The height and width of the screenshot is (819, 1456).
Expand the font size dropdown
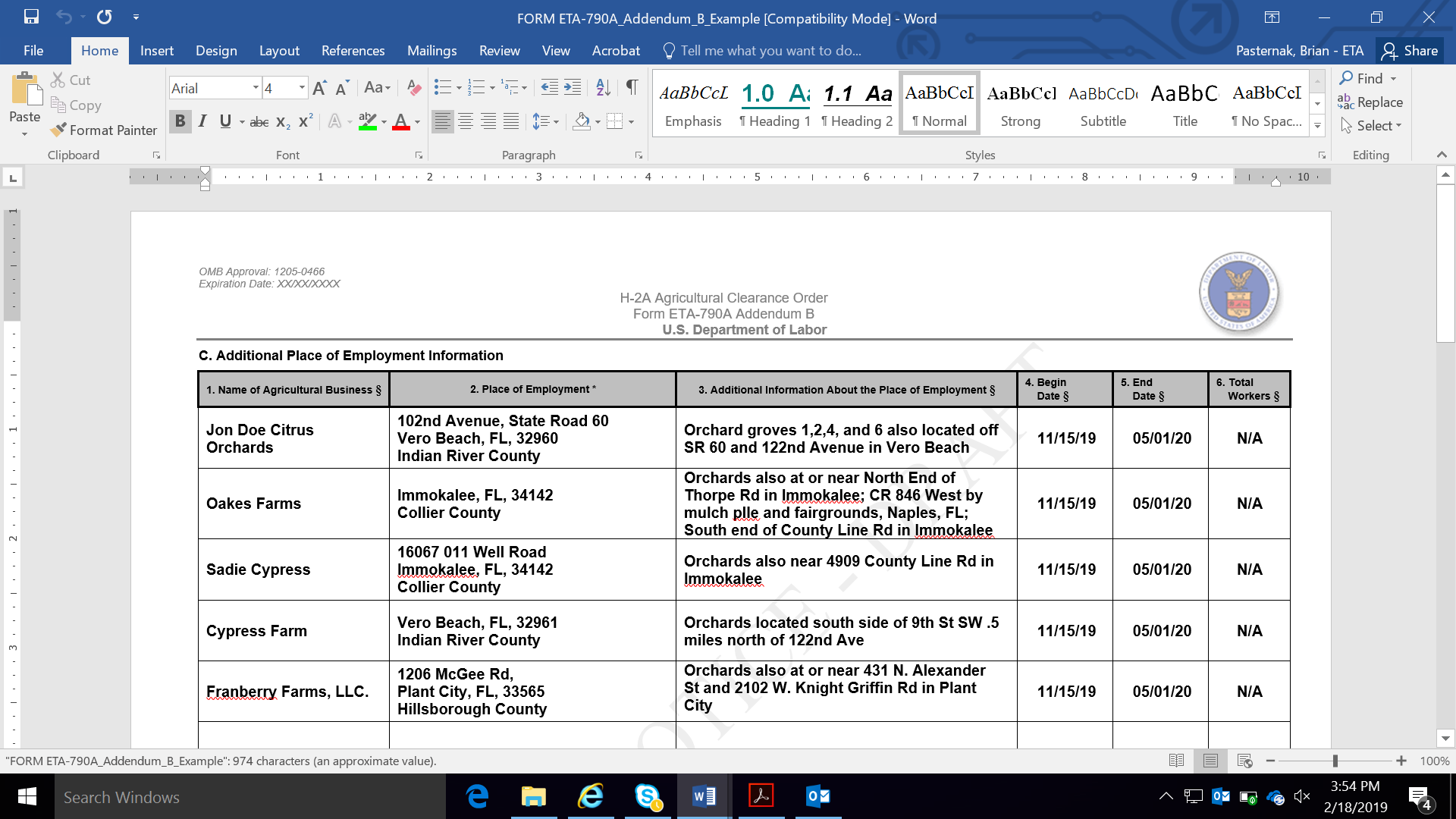point(302,88)
